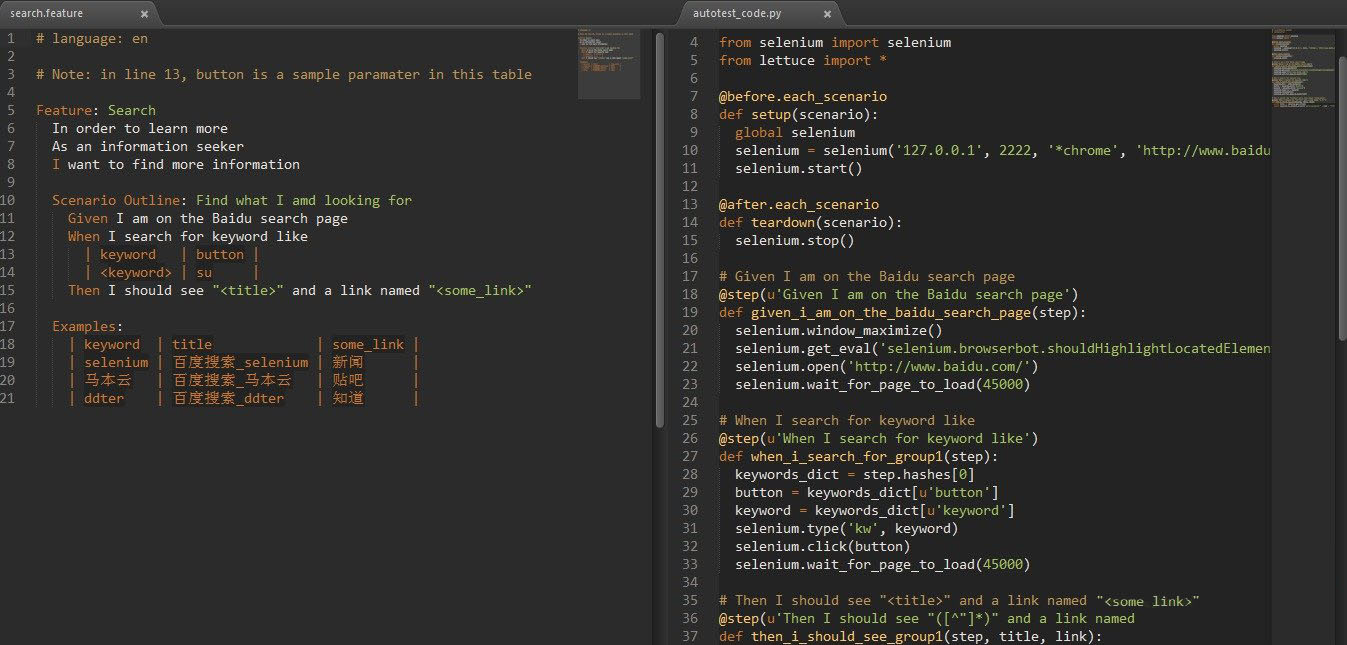Close the autotest_code.py tab
The height and width of the screenshot is (645, 1347).
(827, 14)
